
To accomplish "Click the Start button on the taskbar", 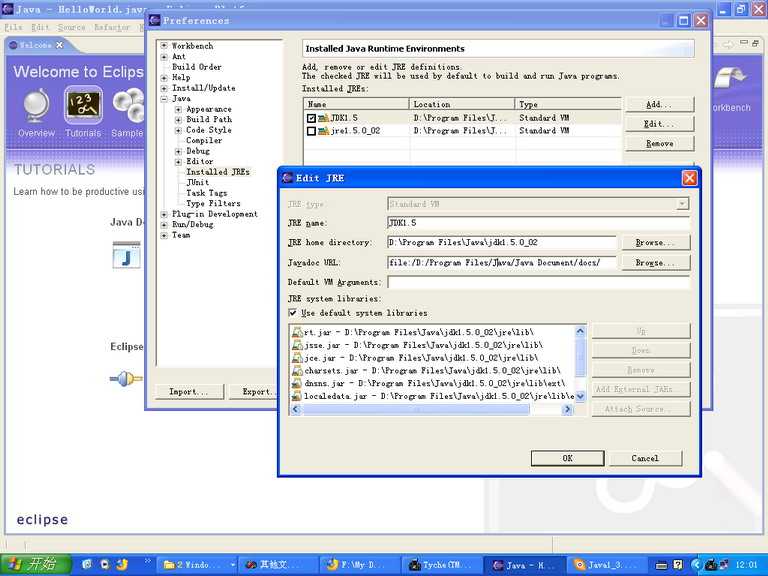I will [35, 564].
